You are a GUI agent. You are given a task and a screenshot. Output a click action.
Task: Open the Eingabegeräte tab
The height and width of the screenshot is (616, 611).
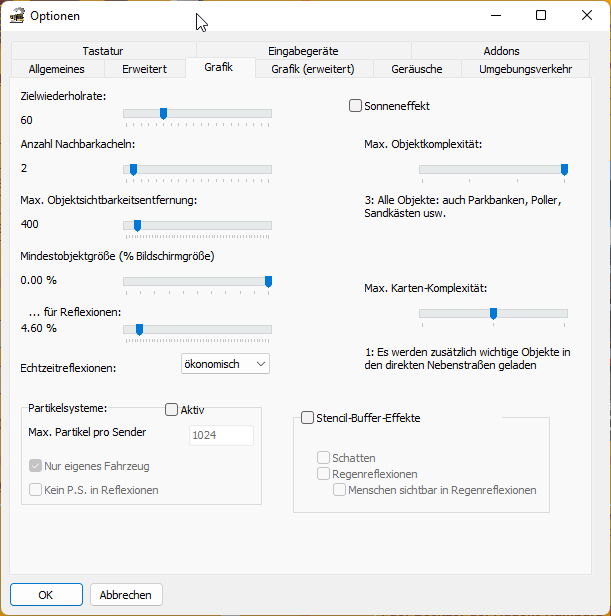click(x=303, y=51)
